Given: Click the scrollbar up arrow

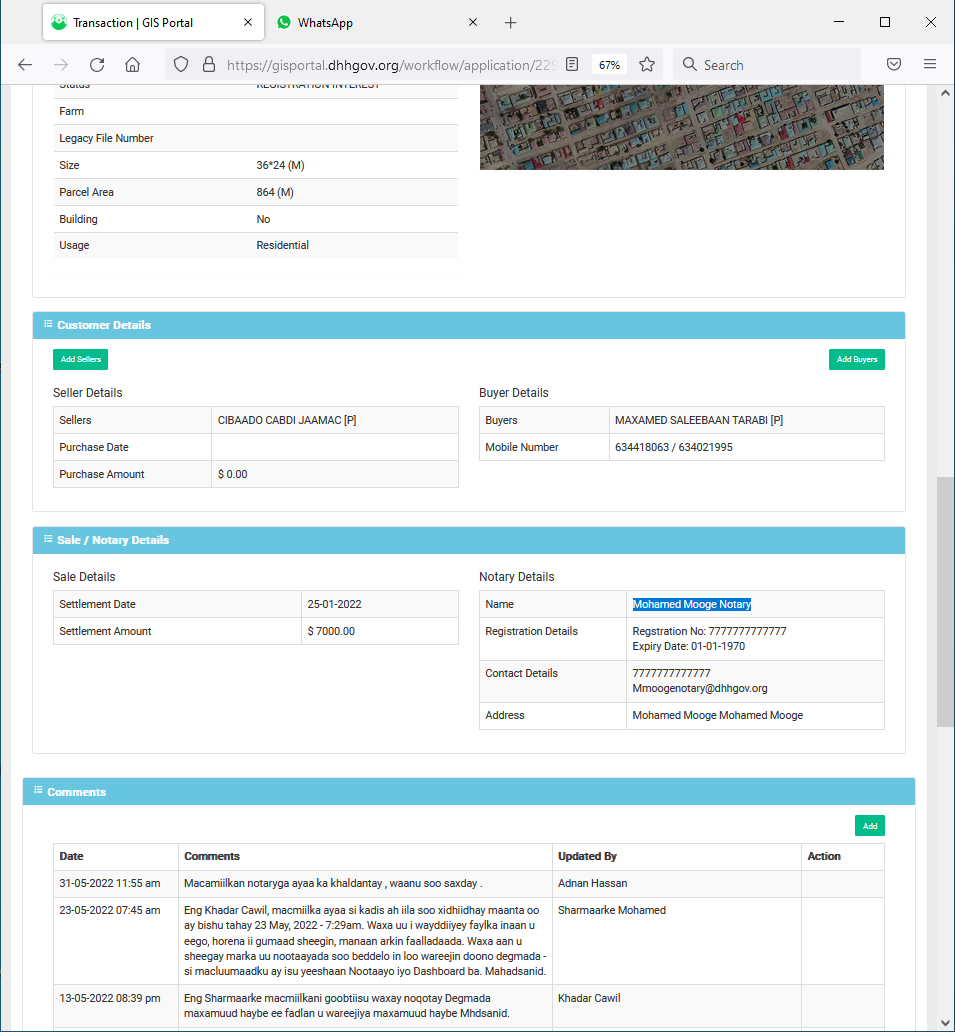Looking at the screenshot, I should [x=945, y=93].
